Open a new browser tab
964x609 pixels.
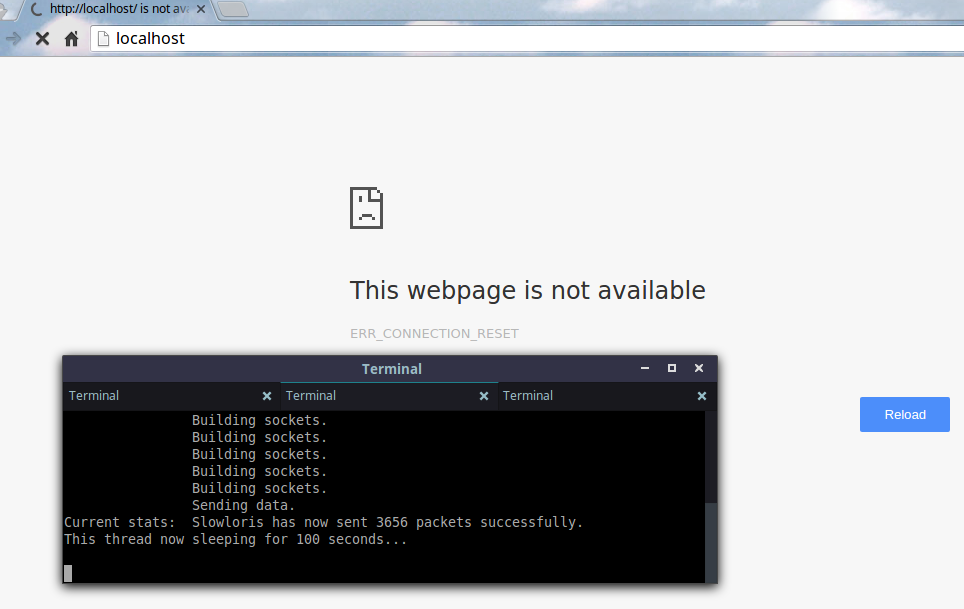(233, 9)
